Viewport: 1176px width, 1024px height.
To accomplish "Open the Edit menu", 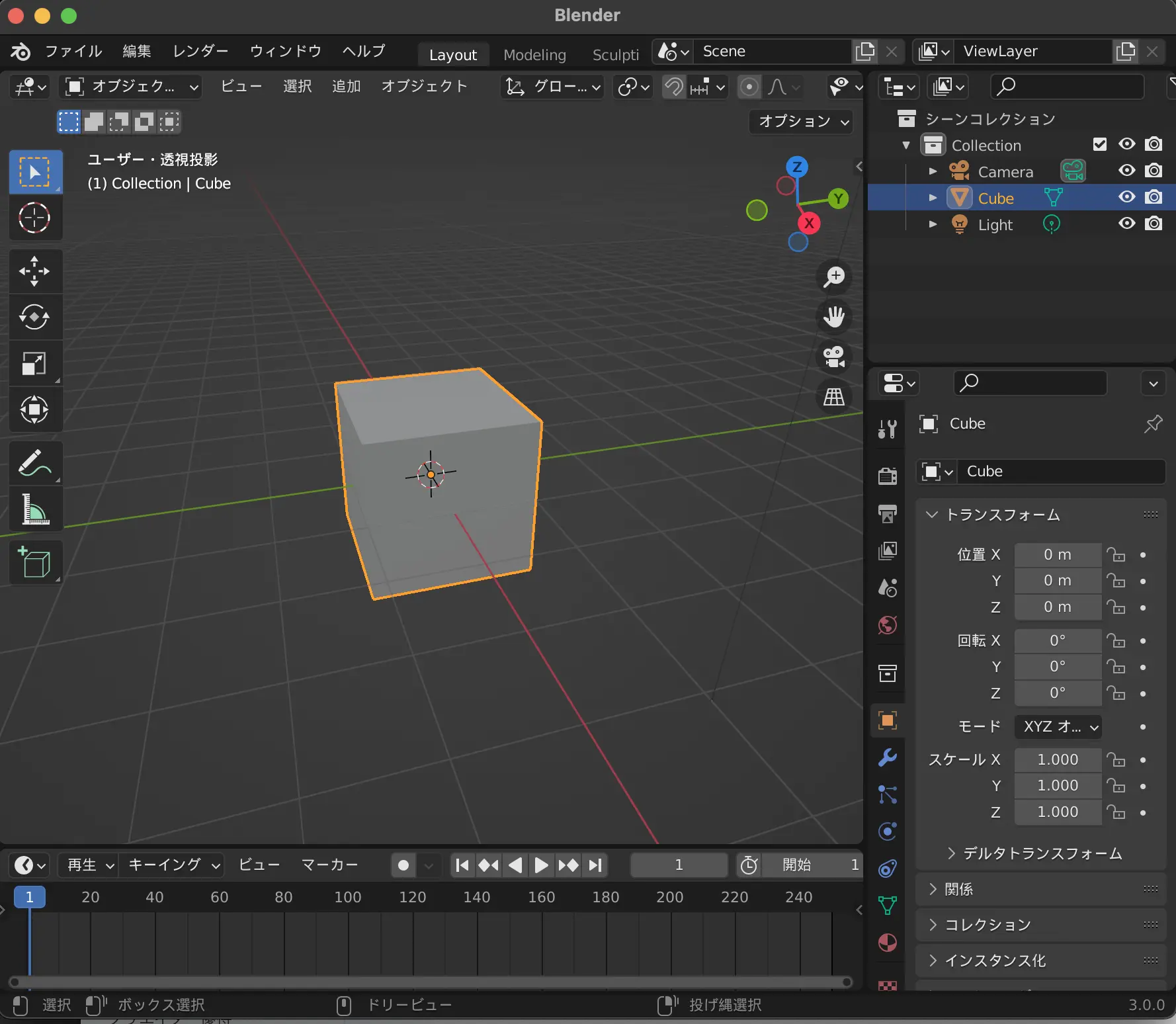I will (x=136, y=51).
